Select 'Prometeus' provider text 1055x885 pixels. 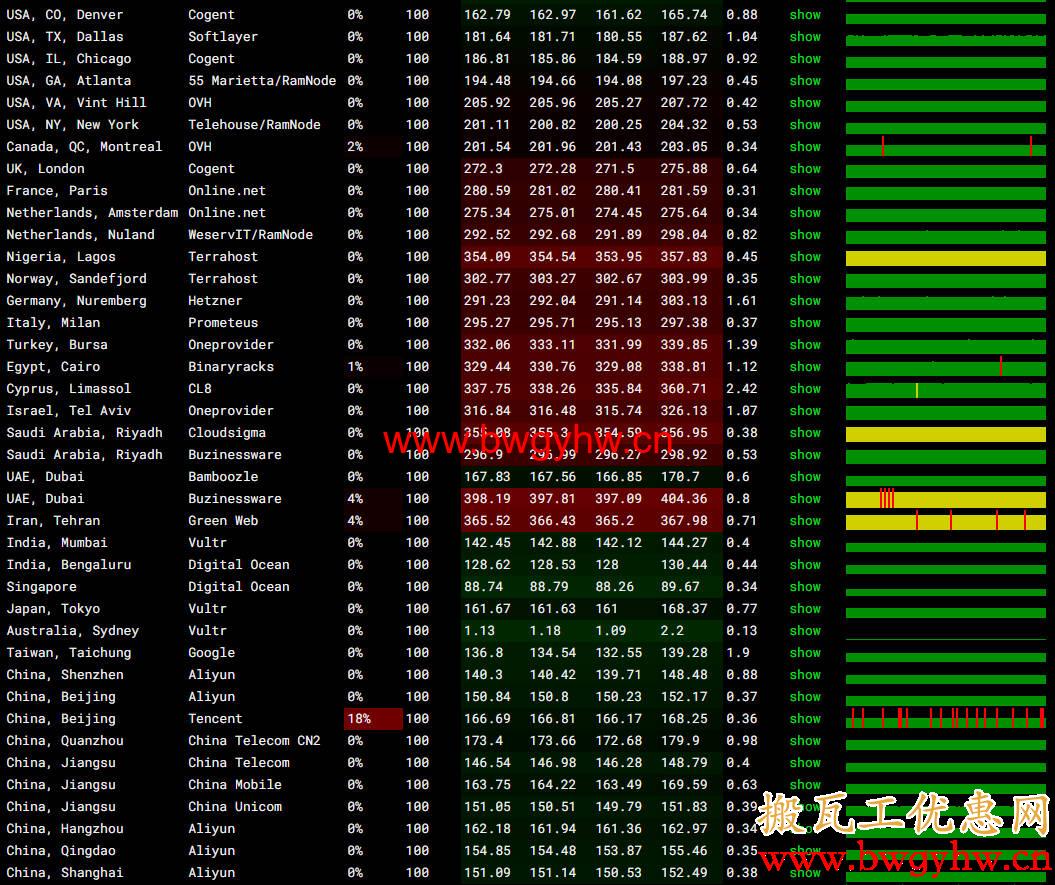pyautogui.click(x=223, y=322)
